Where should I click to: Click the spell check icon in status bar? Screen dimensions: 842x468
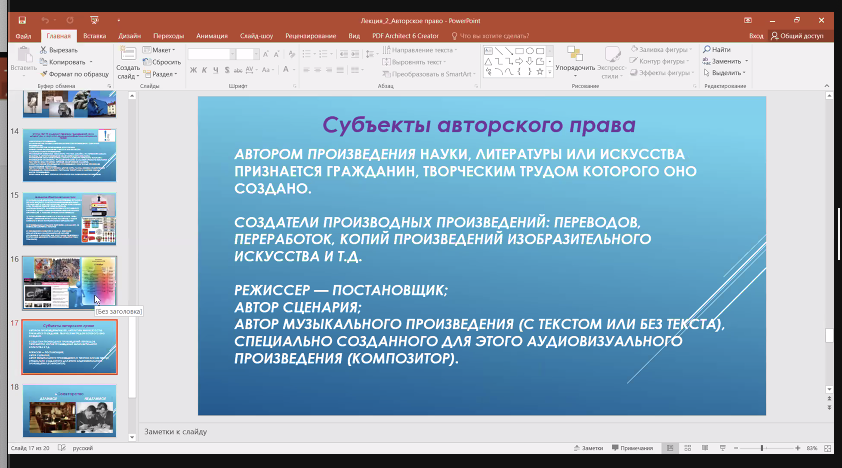(x=62, y=448)
